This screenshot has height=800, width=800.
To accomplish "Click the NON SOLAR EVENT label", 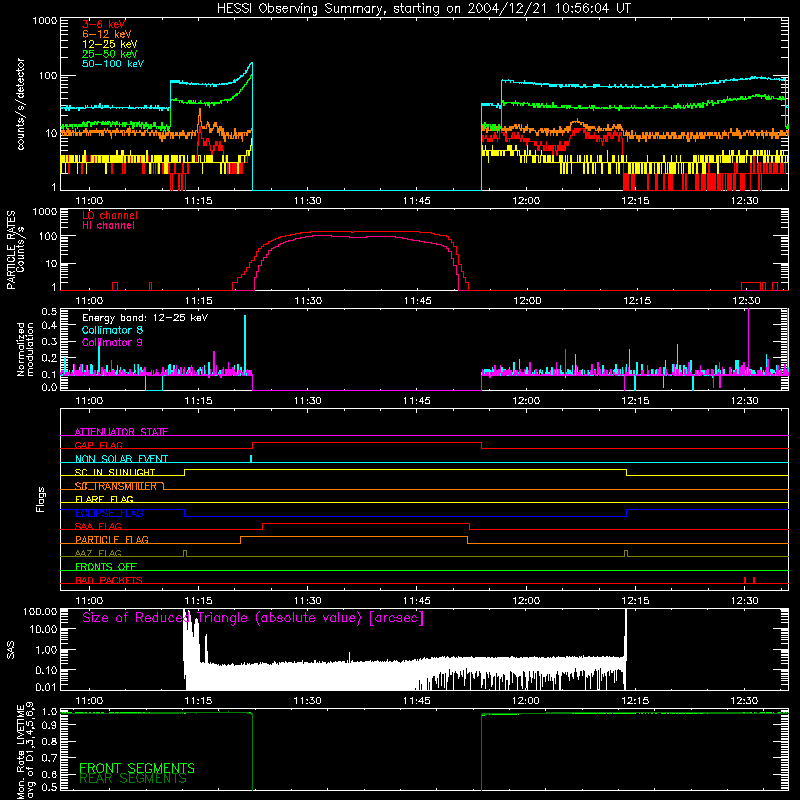I will coord(121,459).
